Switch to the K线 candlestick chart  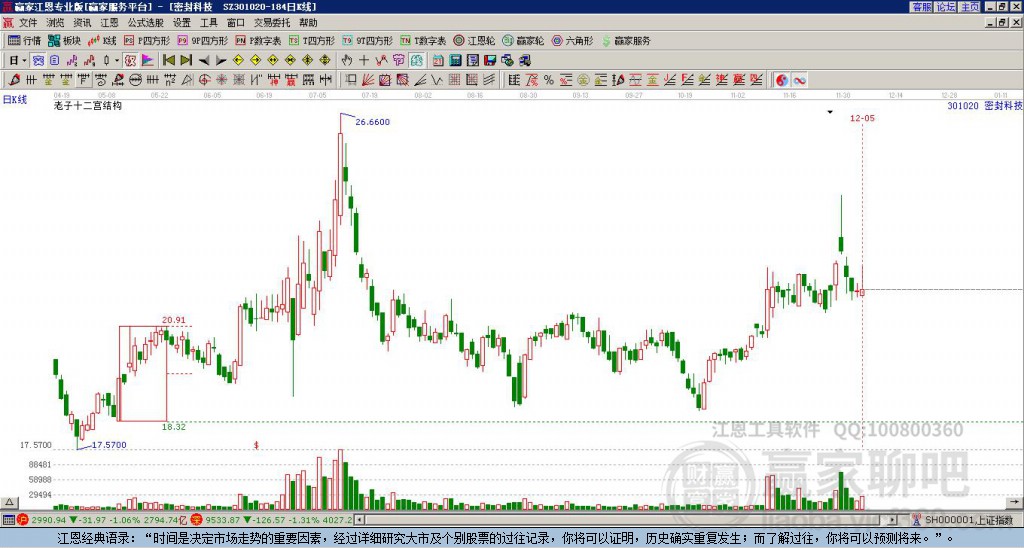click(102, 40)
